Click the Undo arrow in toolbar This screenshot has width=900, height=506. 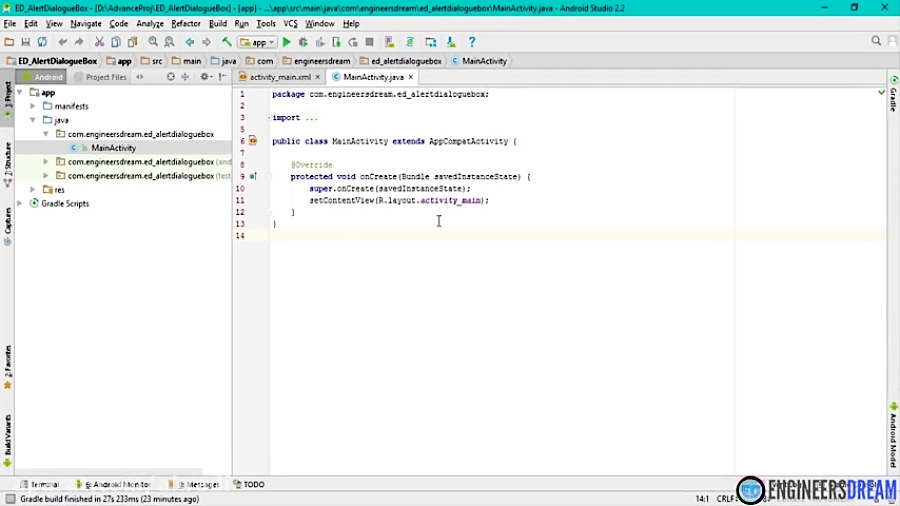(63, 42)
